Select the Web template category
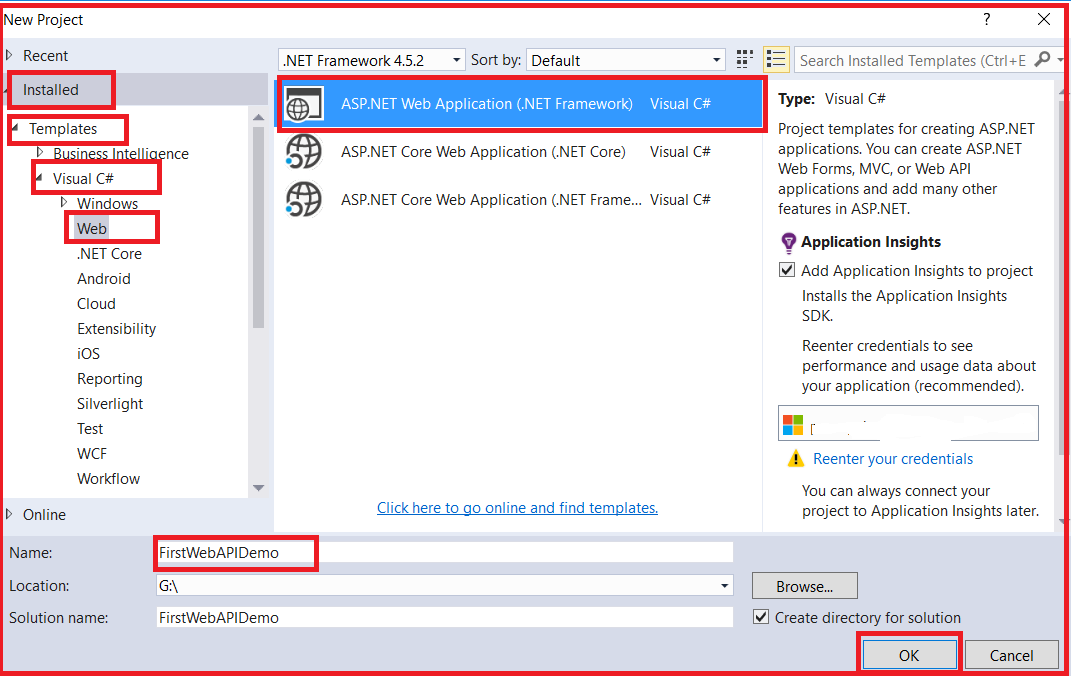This screenshot has height=676, width=1071. 91,228
